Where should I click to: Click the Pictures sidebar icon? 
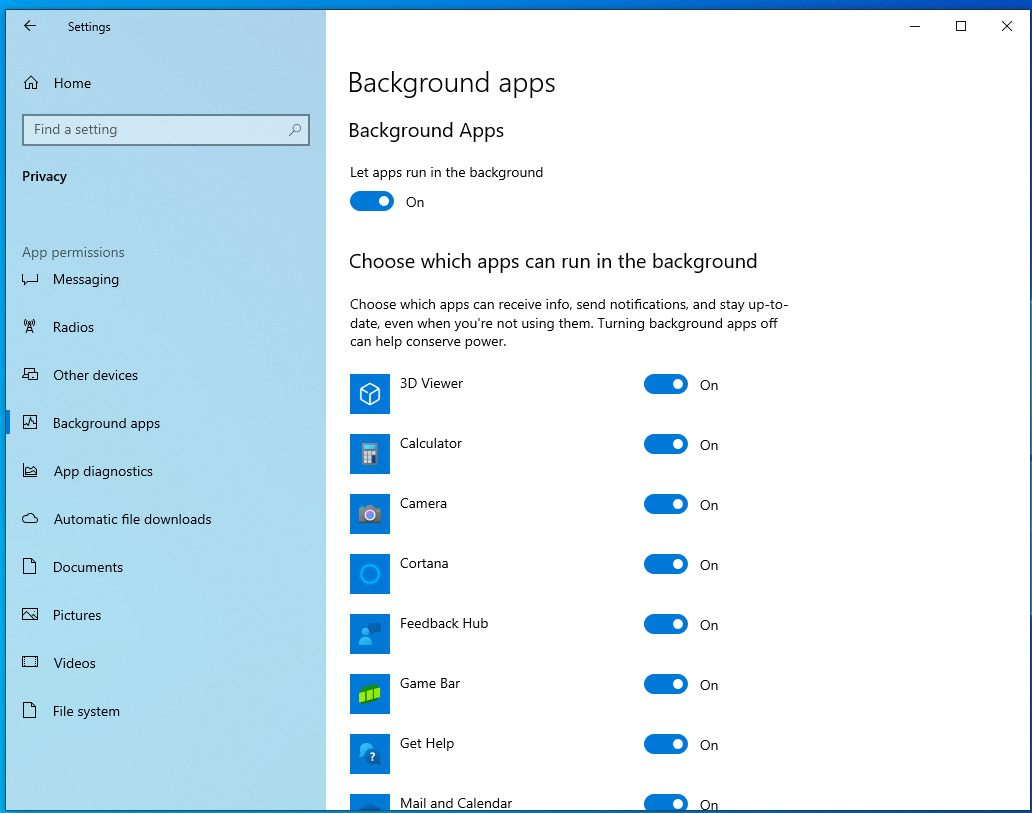(x=30, y=614)
